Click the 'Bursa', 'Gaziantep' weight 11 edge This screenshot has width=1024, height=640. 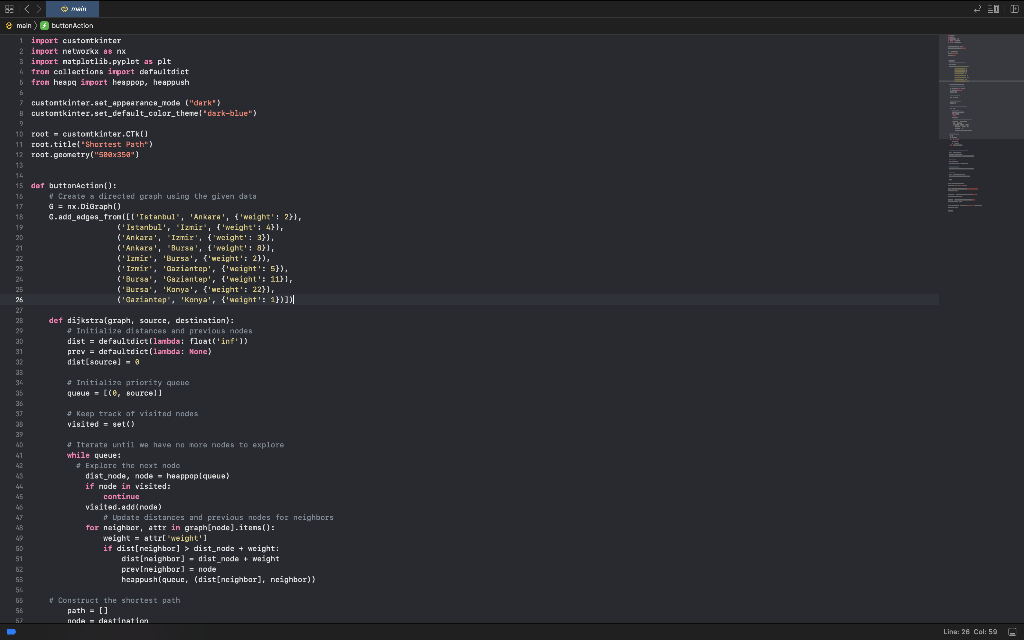(x=205, y=279)
